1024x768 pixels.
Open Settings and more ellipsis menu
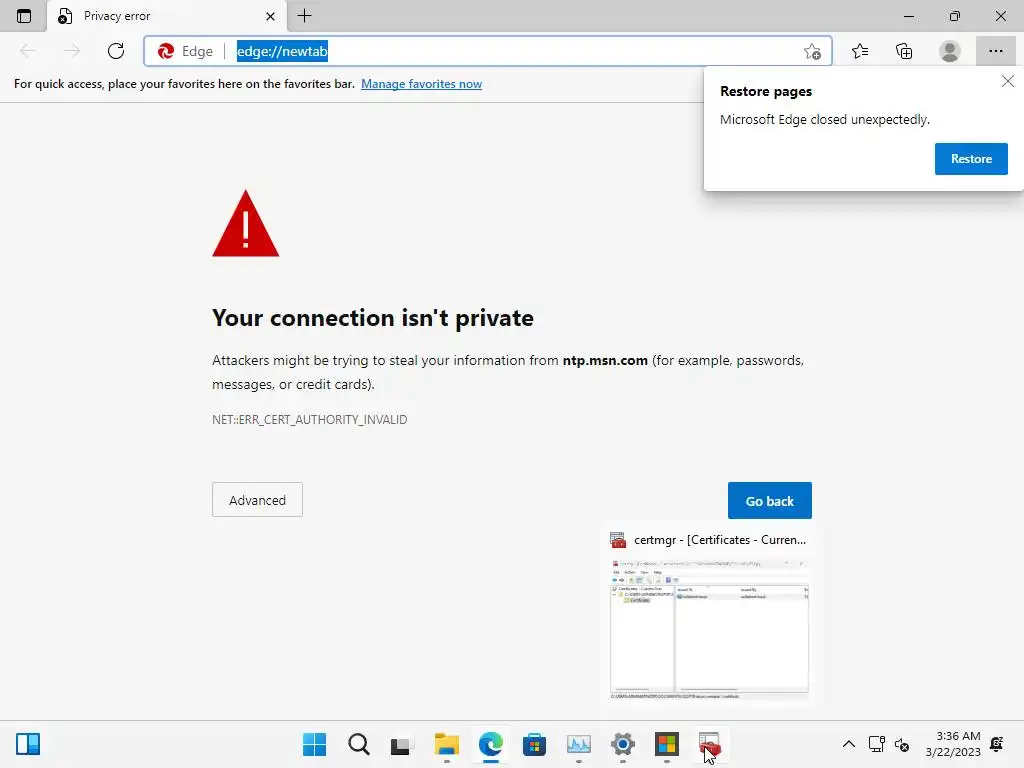[x=995, y=51]
